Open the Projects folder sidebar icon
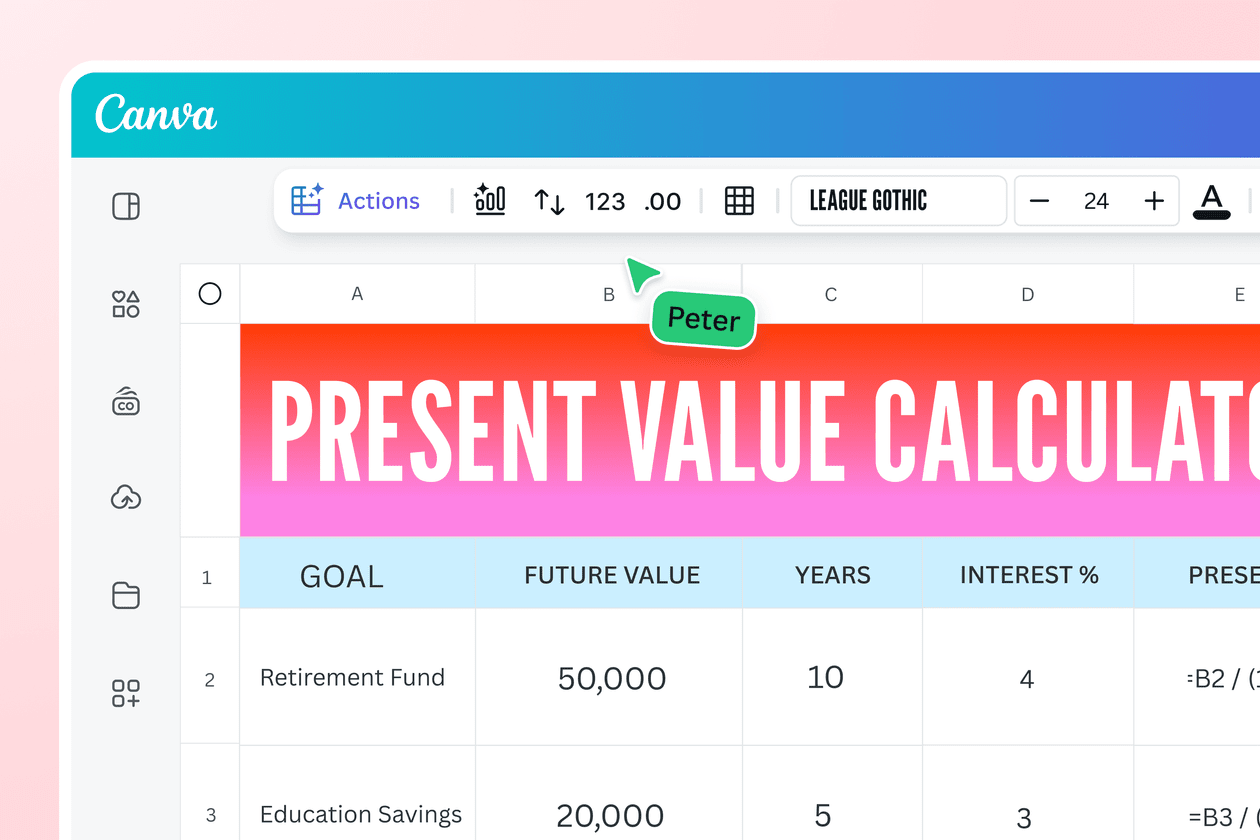Image resolution: width=1260 pixels, height=840 pixels. point(126,595)
